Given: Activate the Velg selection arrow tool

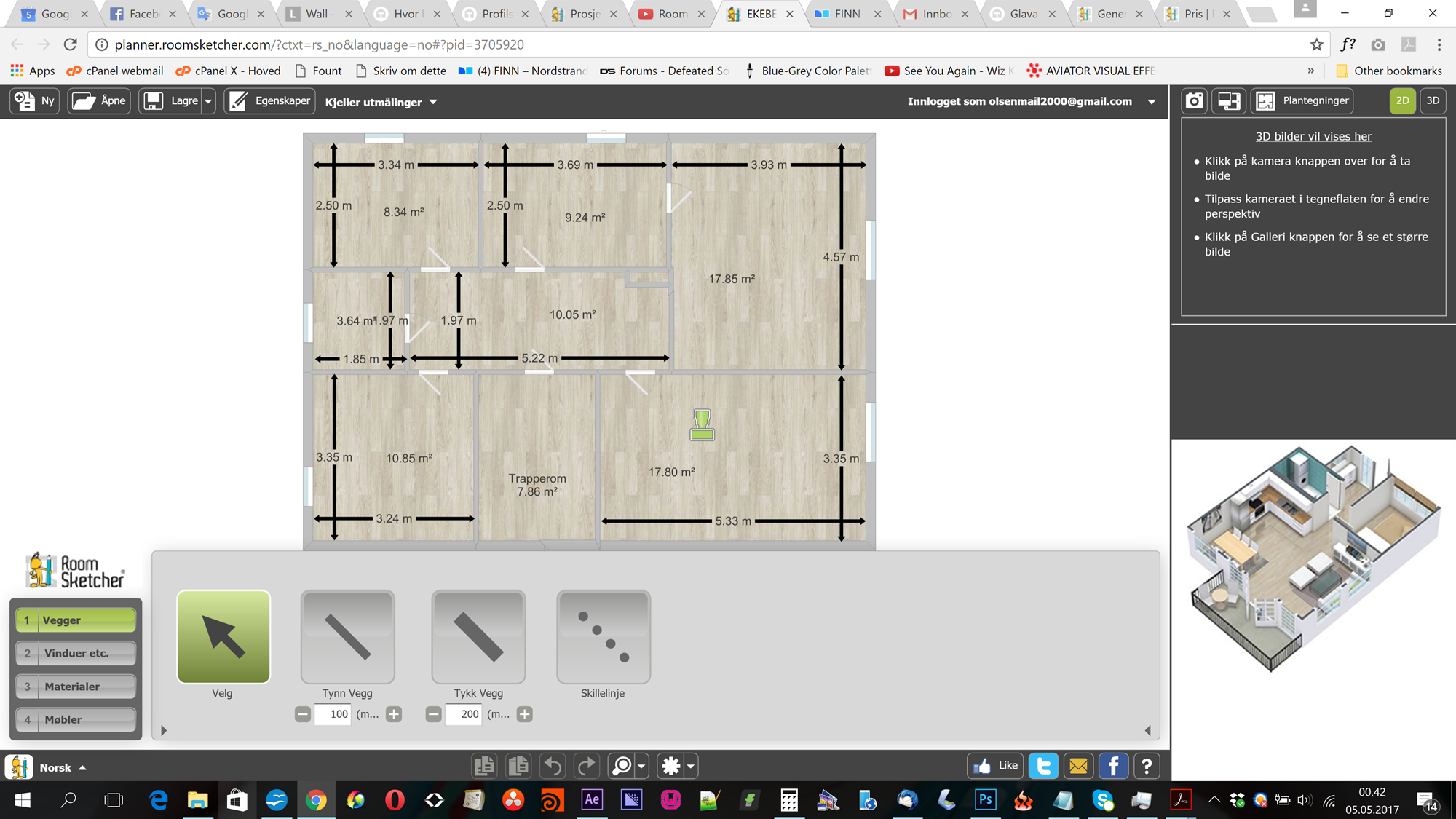Looking at the screenshot, I should 223,637.
